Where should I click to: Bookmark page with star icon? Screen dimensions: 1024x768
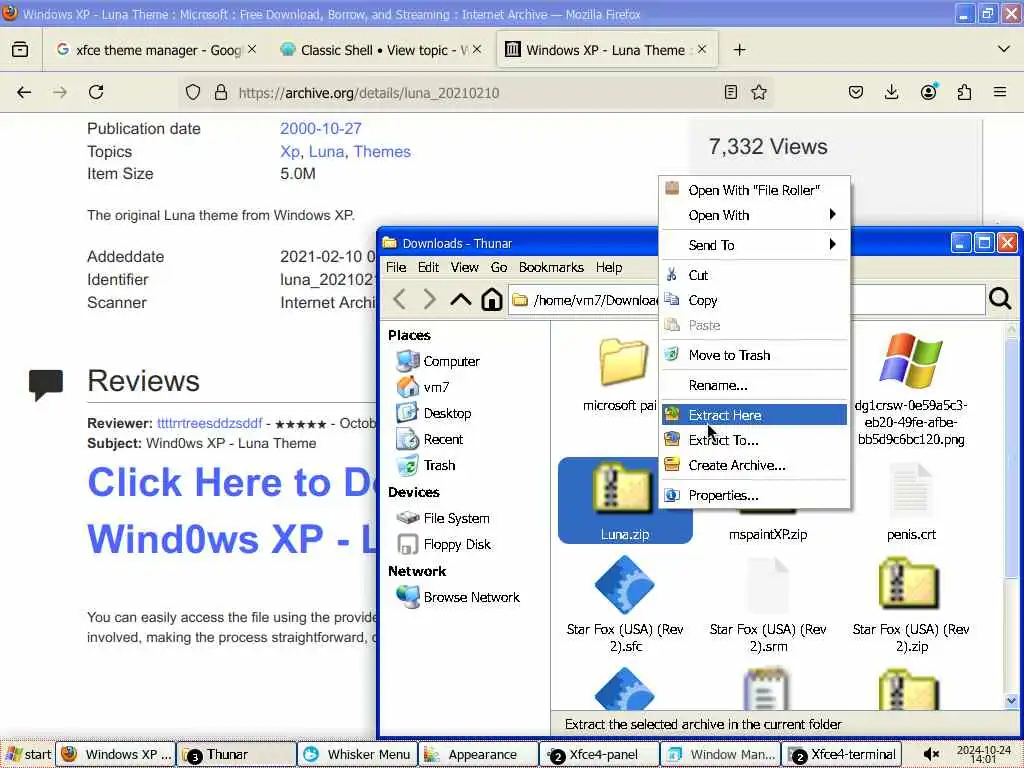[759, 92]
